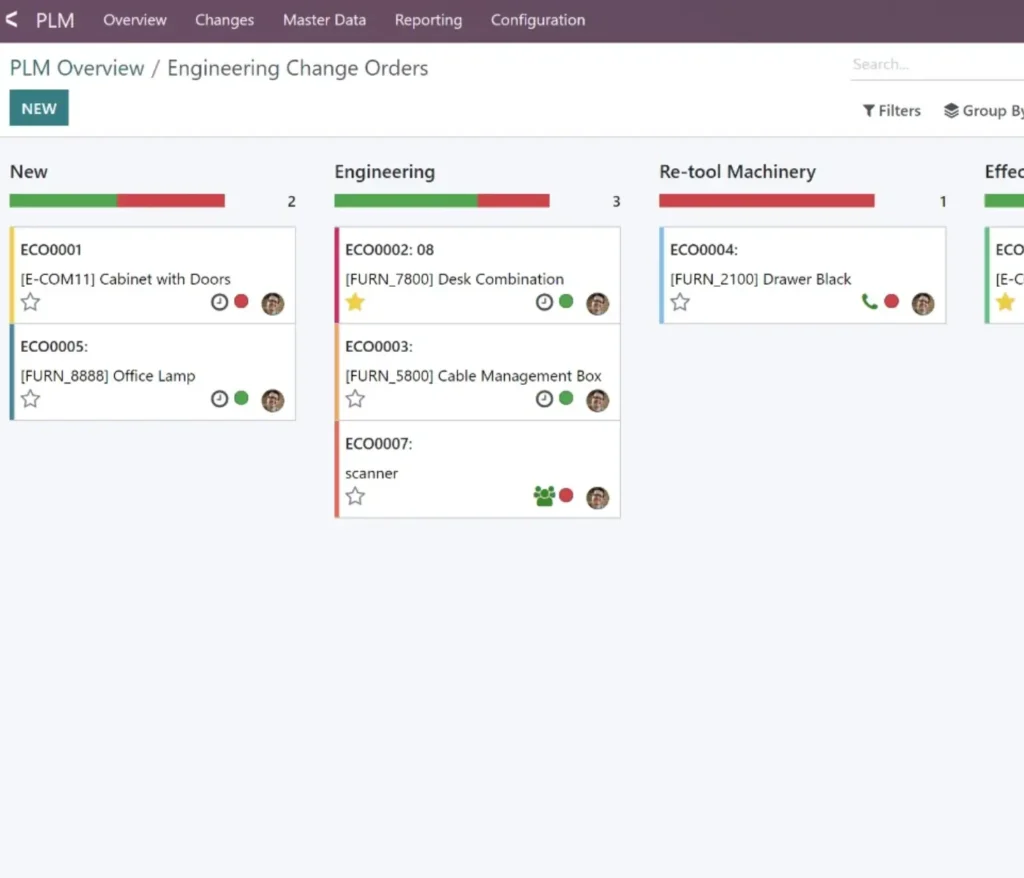Open the Filters dropdown
This screenshot has width=1024, height=878.
pos(891,111)
